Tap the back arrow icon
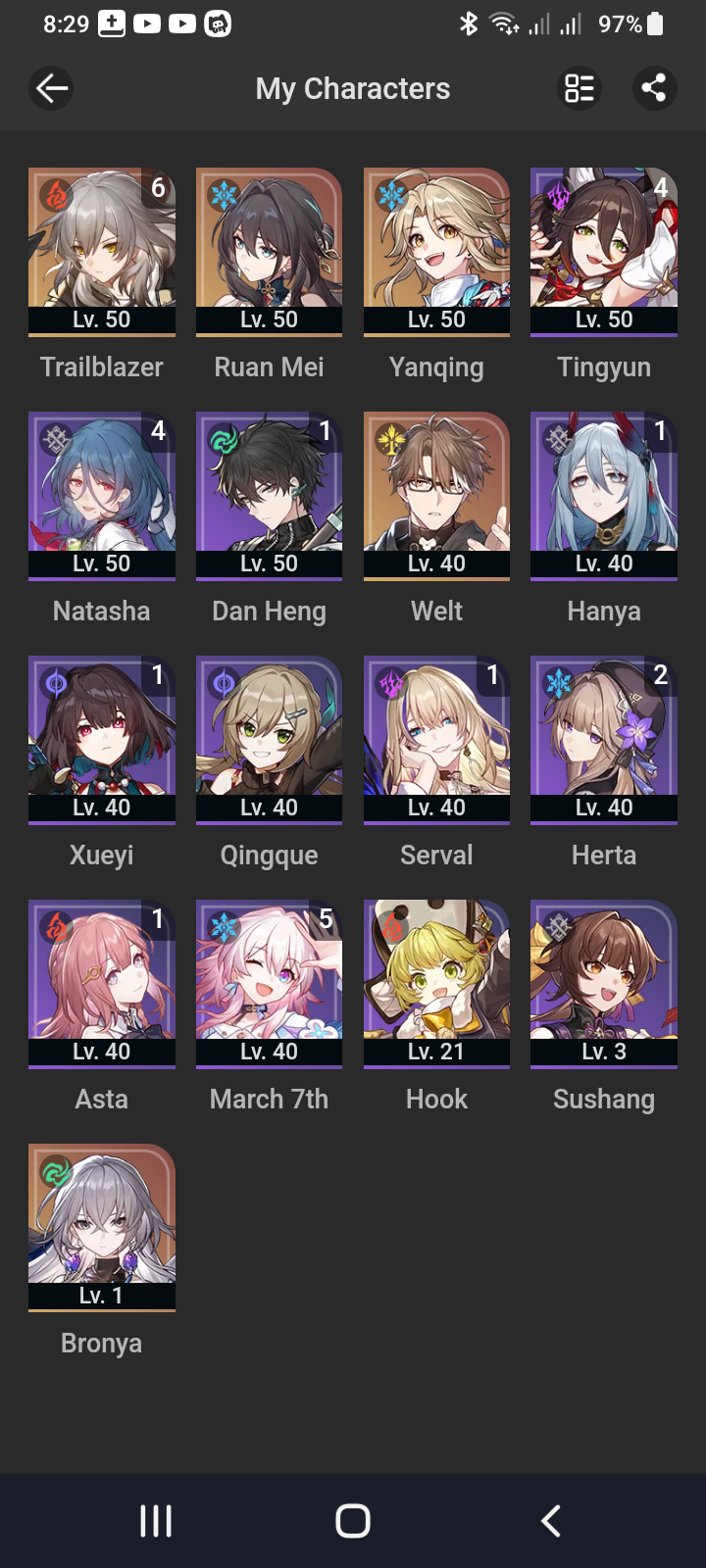706x1568 pixels. pos(51,88)
